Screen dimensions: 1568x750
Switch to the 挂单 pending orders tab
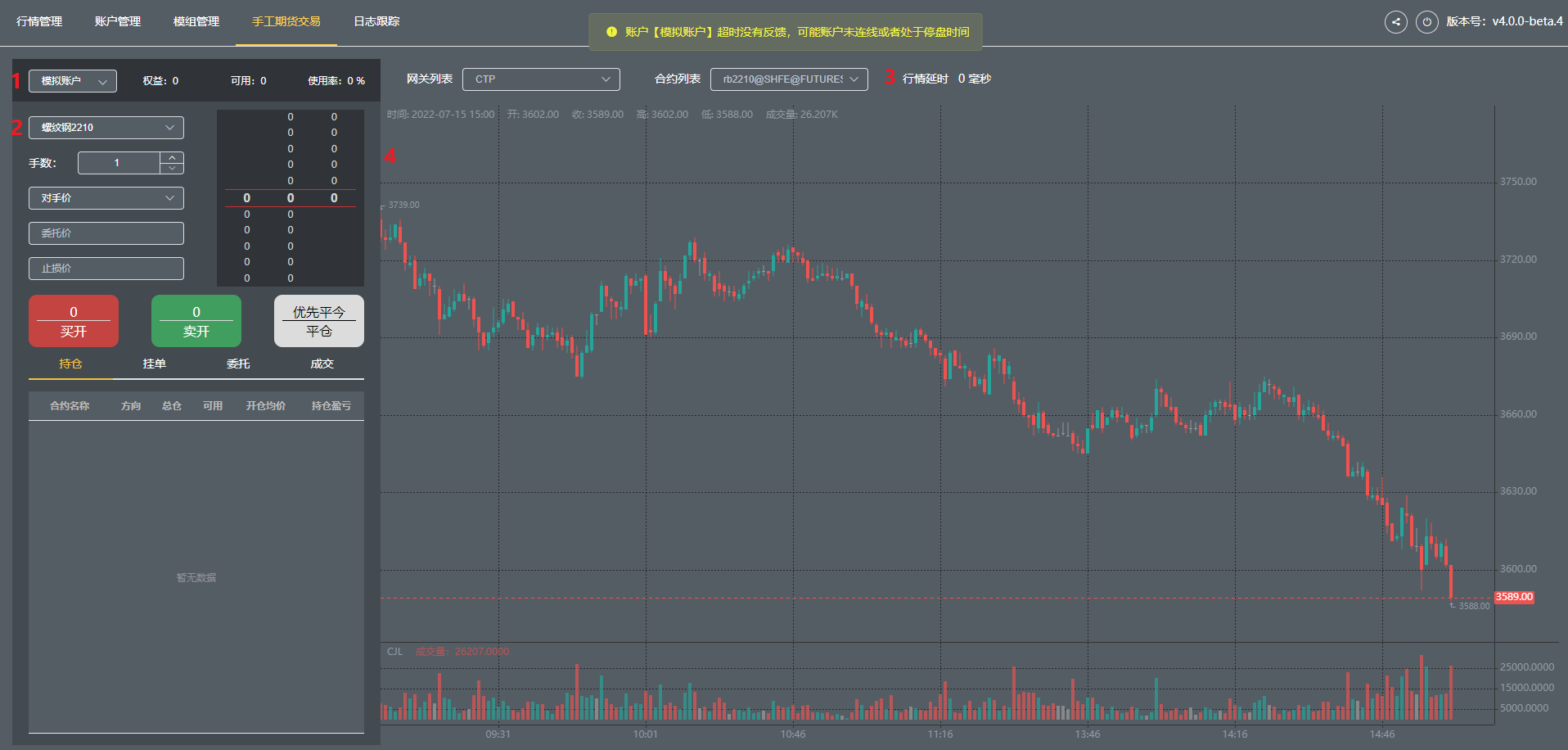click(x=155, y=364)
